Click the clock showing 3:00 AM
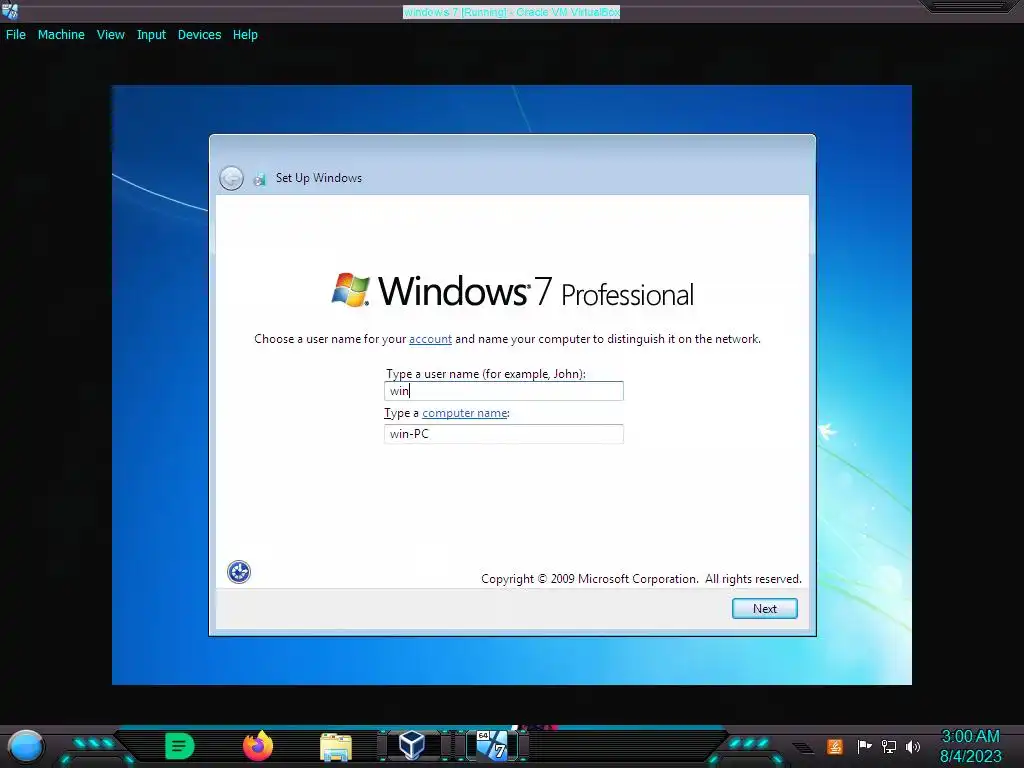This screenshot has height=768, width=1024. (970, 737)
